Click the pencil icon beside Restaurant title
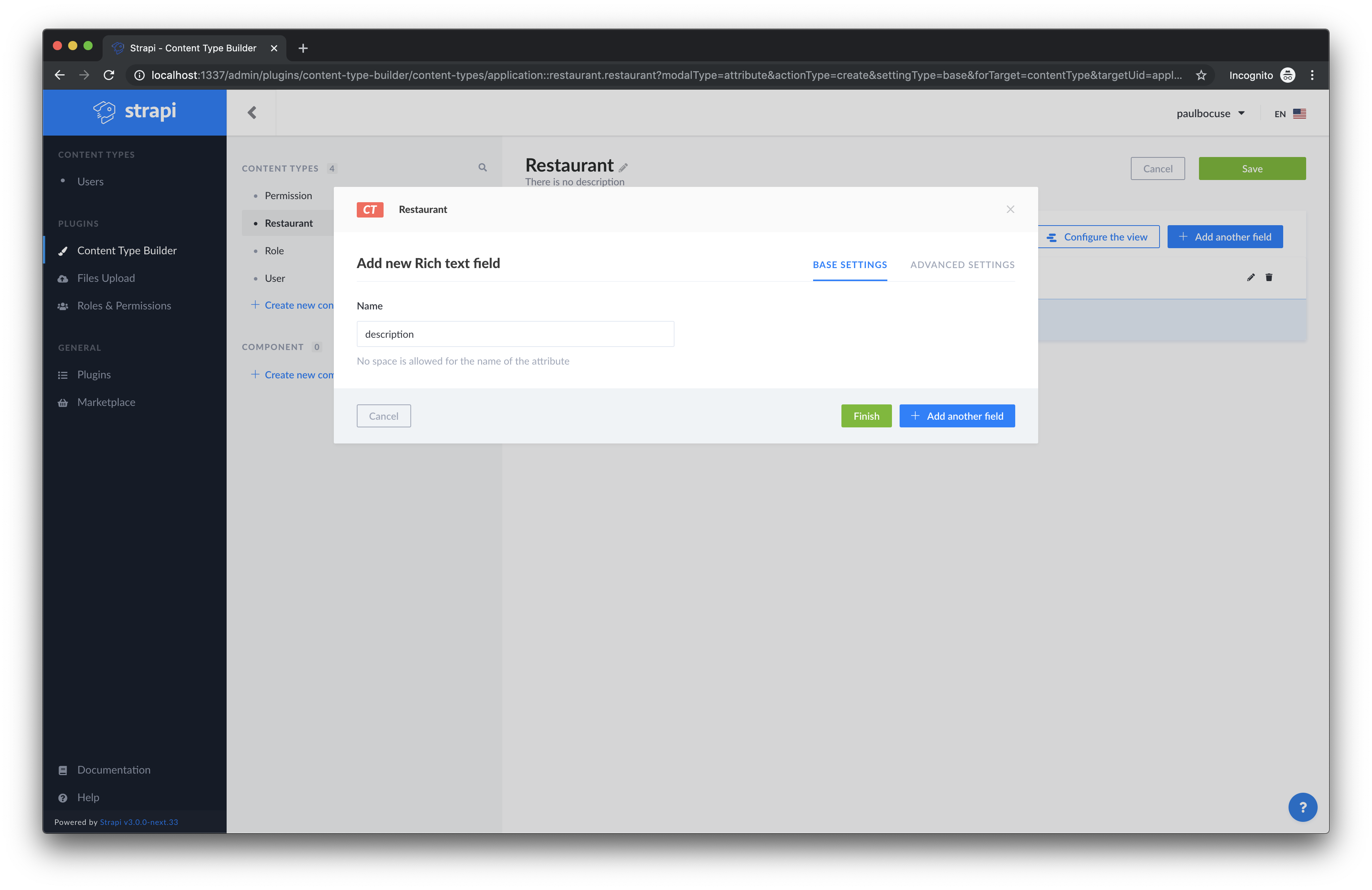This screenshot has height=890, width=1372. click(623, 167)
